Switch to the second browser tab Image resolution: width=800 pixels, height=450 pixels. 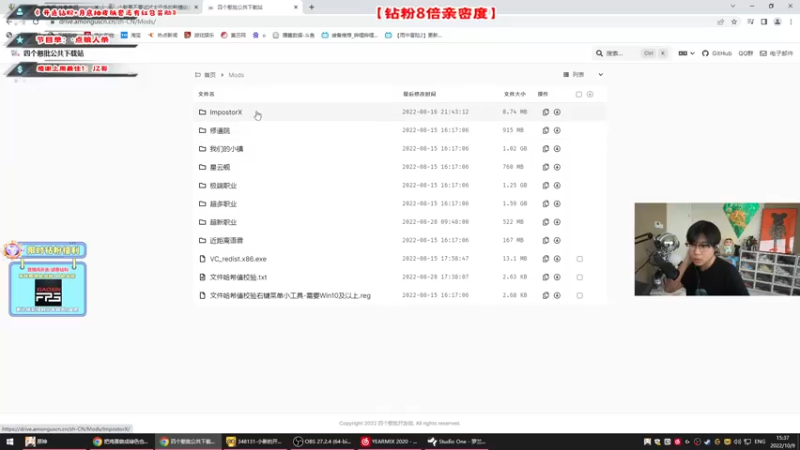153,7
